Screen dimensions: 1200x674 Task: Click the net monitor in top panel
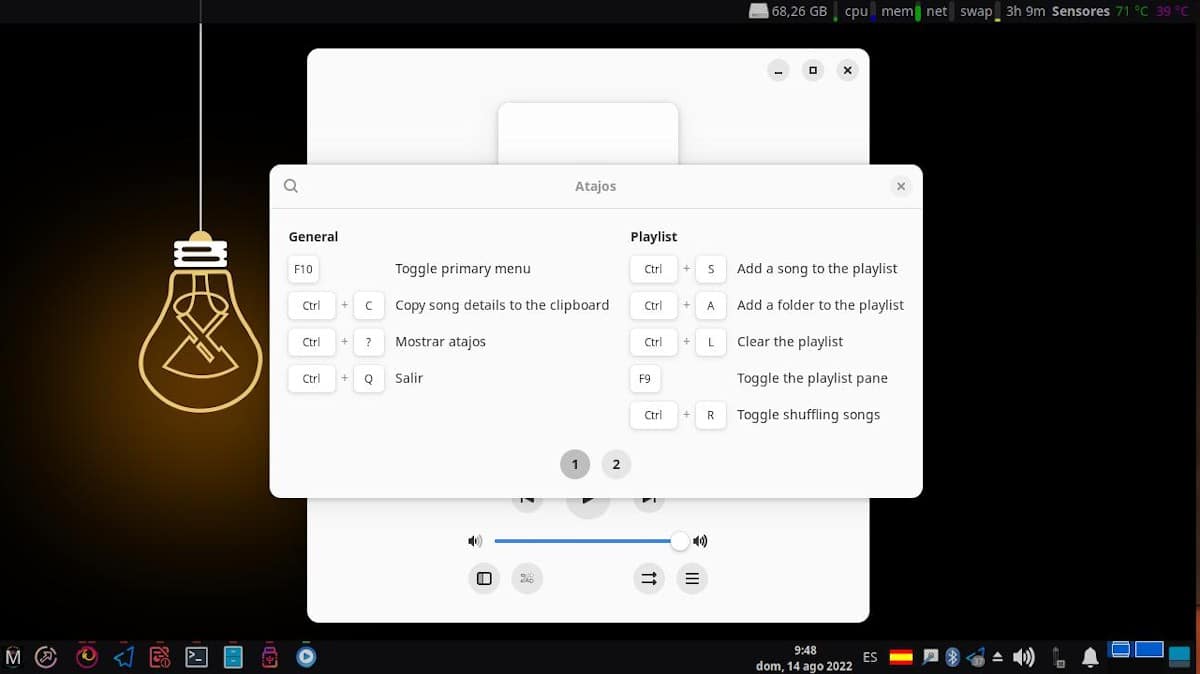[x=939, y=11]
